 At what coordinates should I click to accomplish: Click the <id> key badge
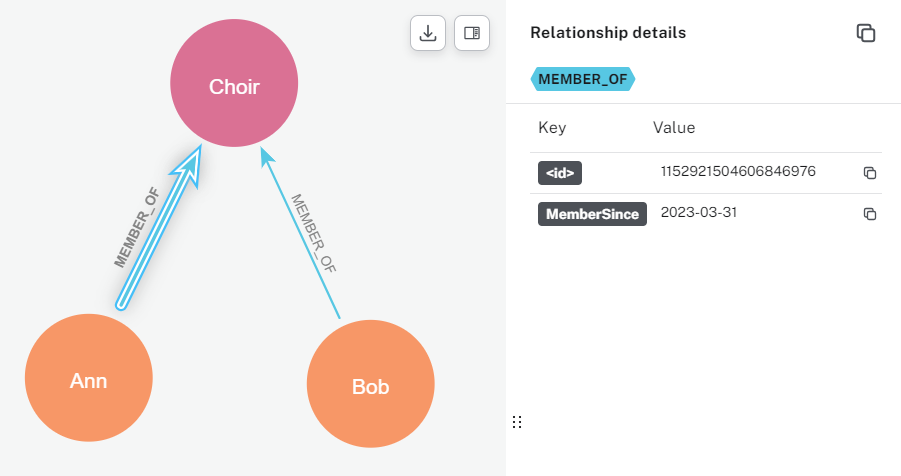(x=560, y=173)
